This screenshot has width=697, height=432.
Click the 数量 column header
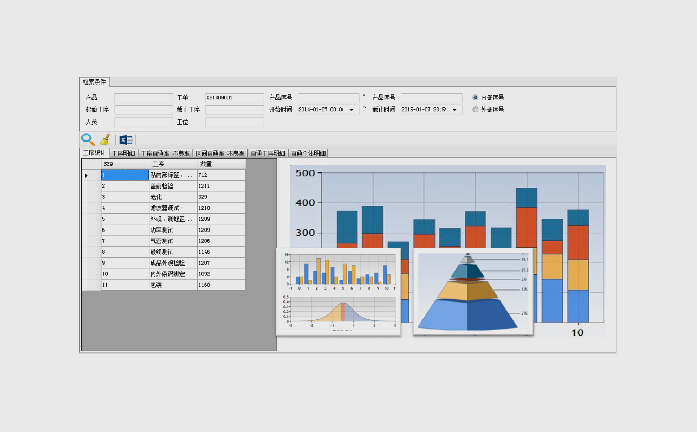coord(221,164)
